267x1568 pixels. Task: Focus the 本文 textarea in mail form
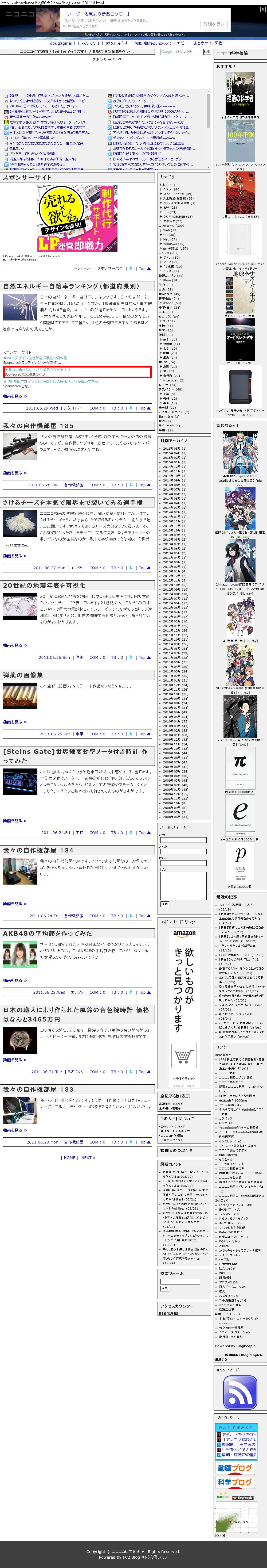click(x=183, y=886)
